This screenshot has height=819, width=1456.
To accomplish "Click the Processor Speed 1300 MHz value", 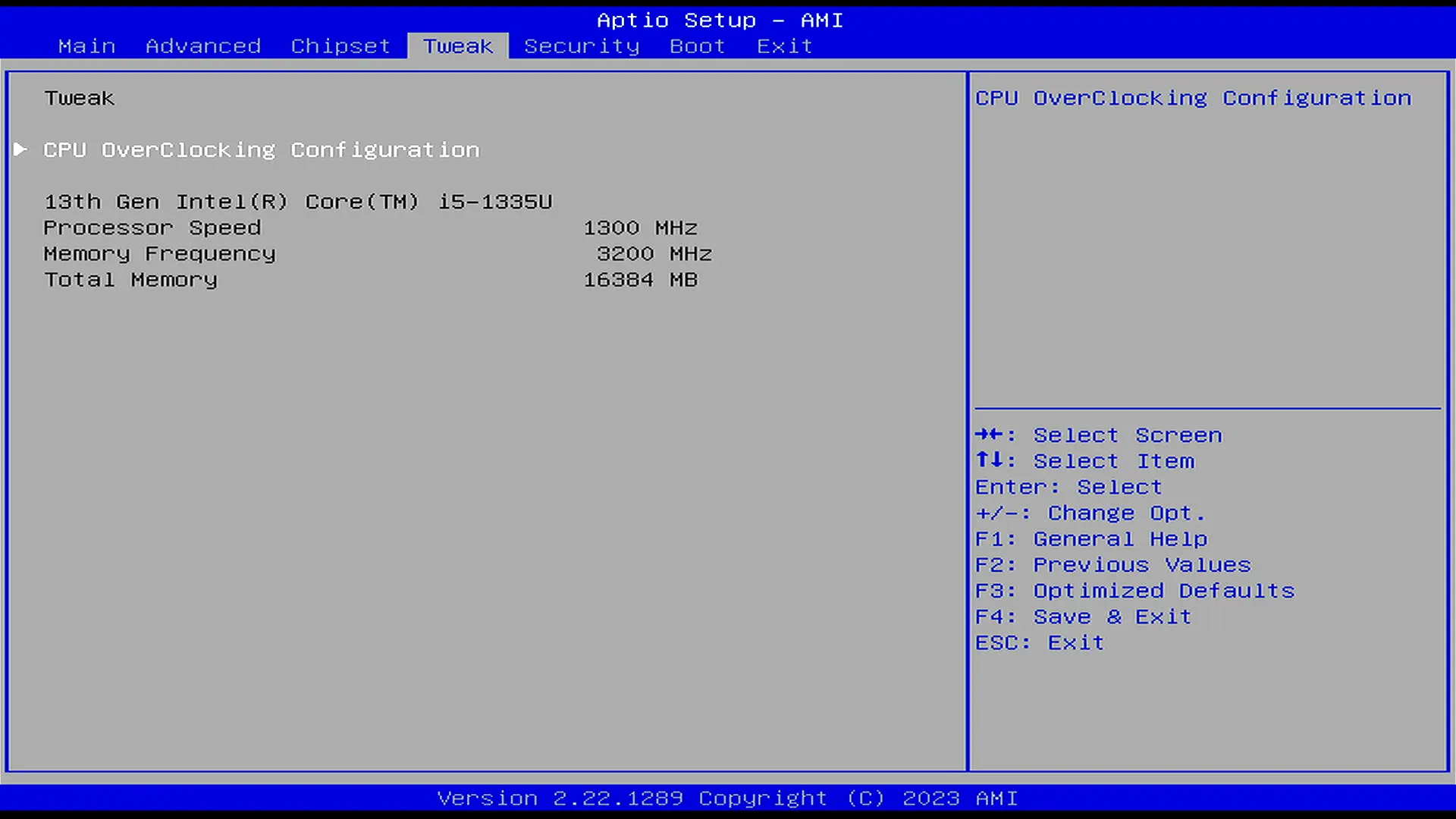I will coord(640,227).
